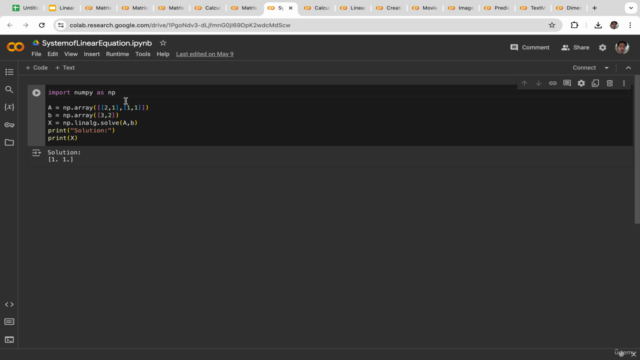
Task: Move cell down with arrow icon
Action: tap(538, 83)
